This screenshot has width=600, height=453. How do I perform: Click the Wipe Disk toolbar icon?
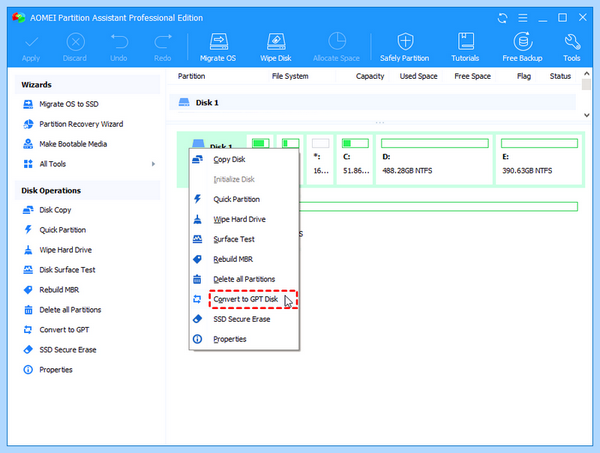(276, 42)
